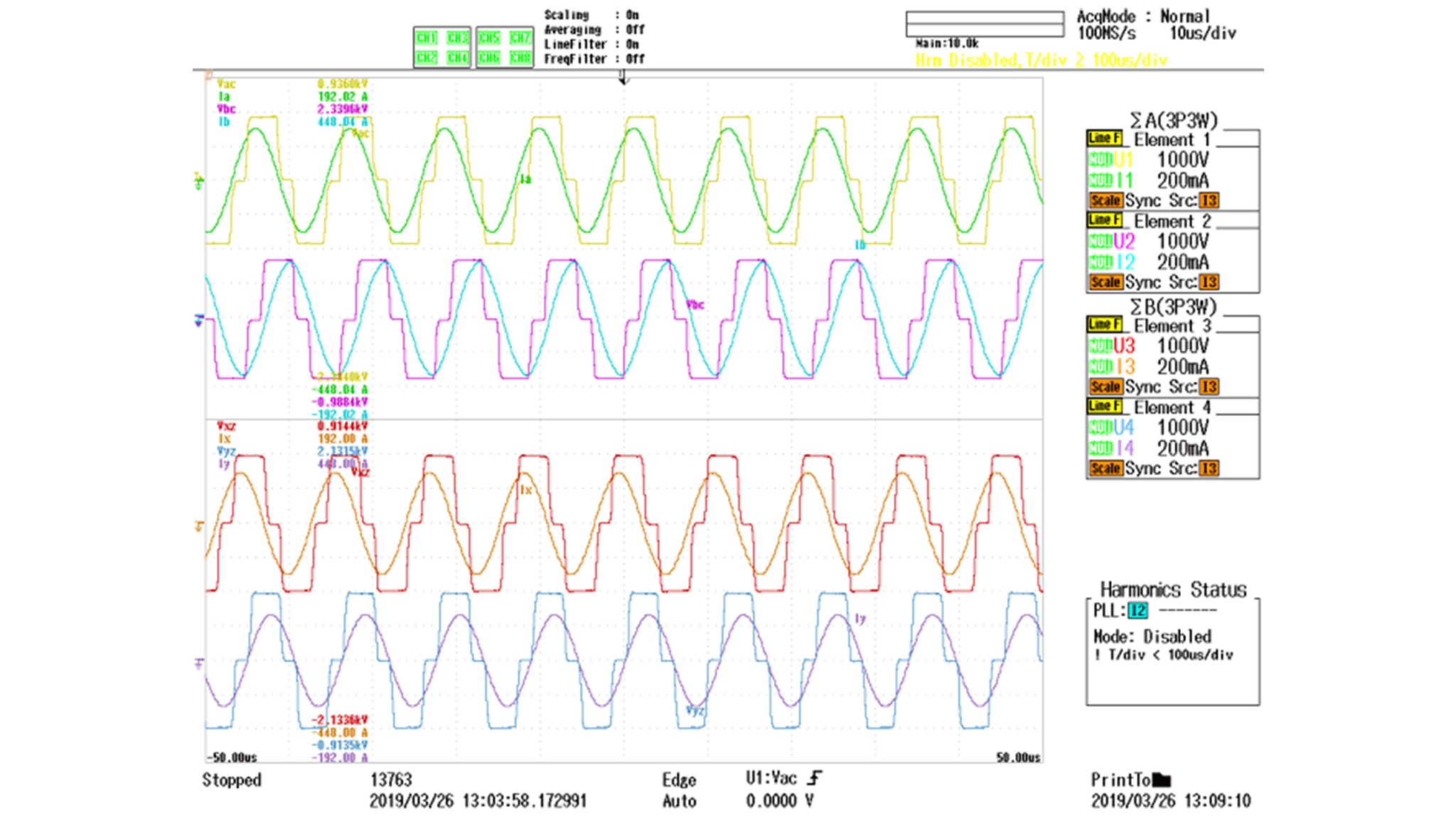Screen dimensions: 1456x819
Task: Click the trigger position arrow marker
Action: pos(623,77)
